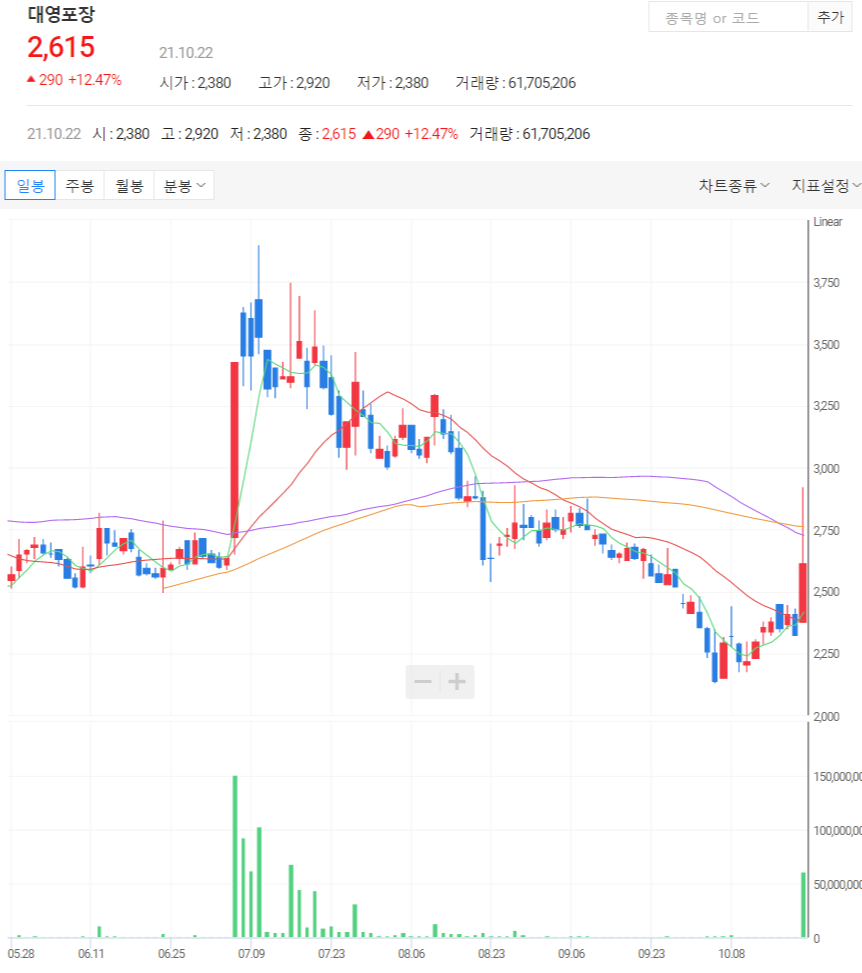This screenshot has height=973, width=862.
Task: Click the 대영포장 stock name title
Action: click(61, 14)
